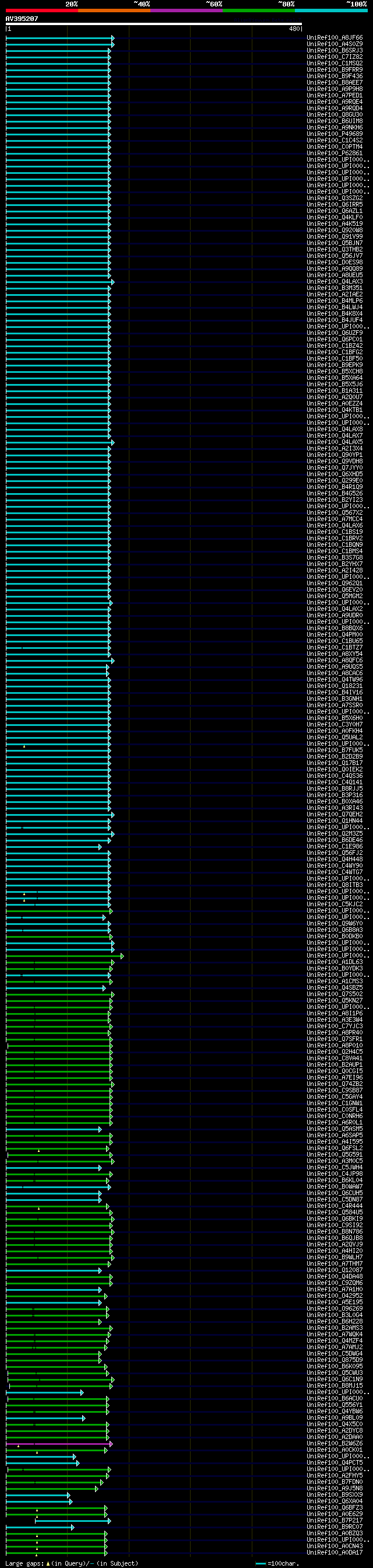Open the UniRef100_C1E986 subject label

[x=335, y=846]
